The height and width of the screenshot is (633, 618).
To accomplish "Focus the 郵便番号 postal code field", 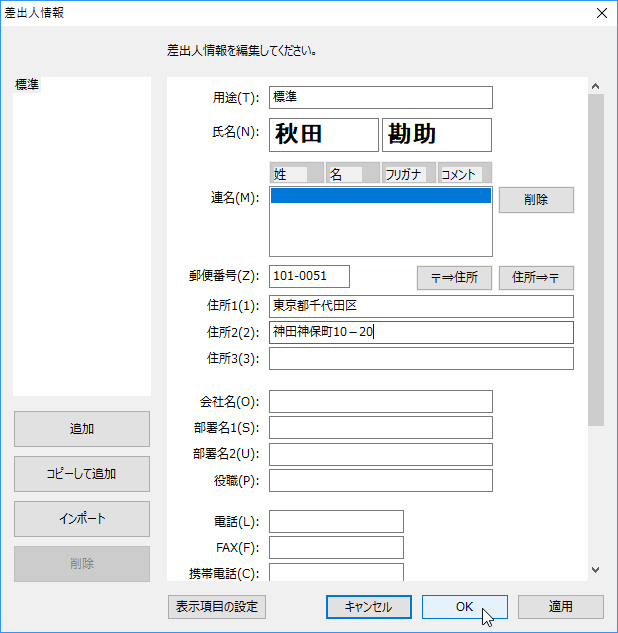I will click(x=309, y=276).
